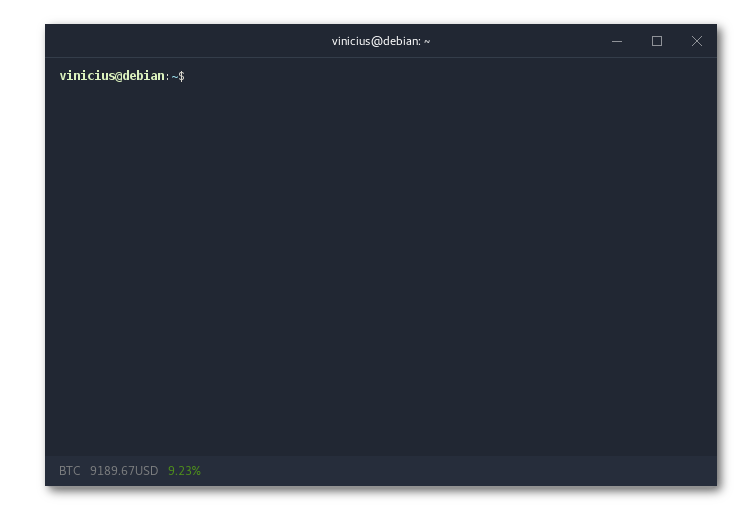The image size is (744, 514).
Task: Maximize the terminal window
Action: (657, 41)
